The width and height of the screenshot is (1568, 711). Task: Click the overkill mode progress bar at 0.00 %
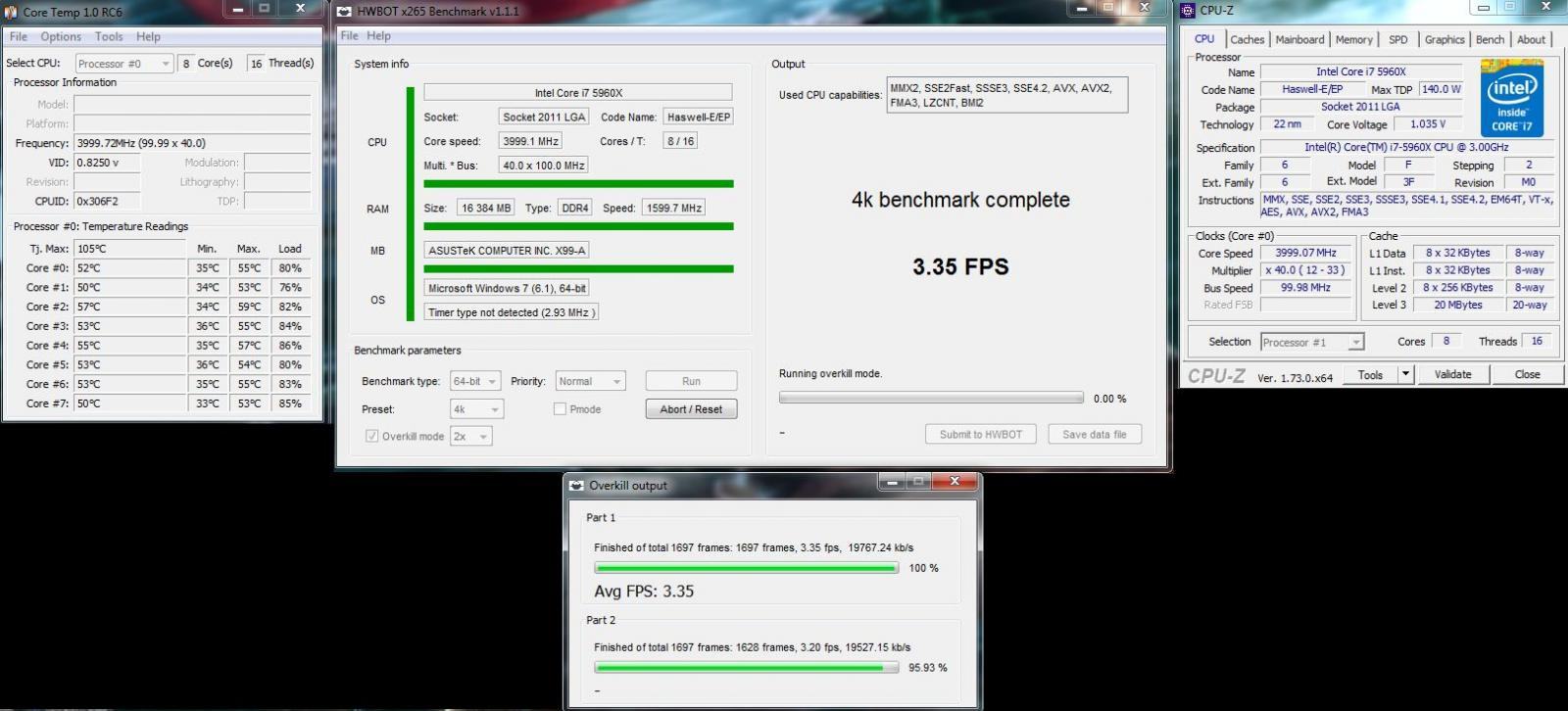(x=931, y=398)
